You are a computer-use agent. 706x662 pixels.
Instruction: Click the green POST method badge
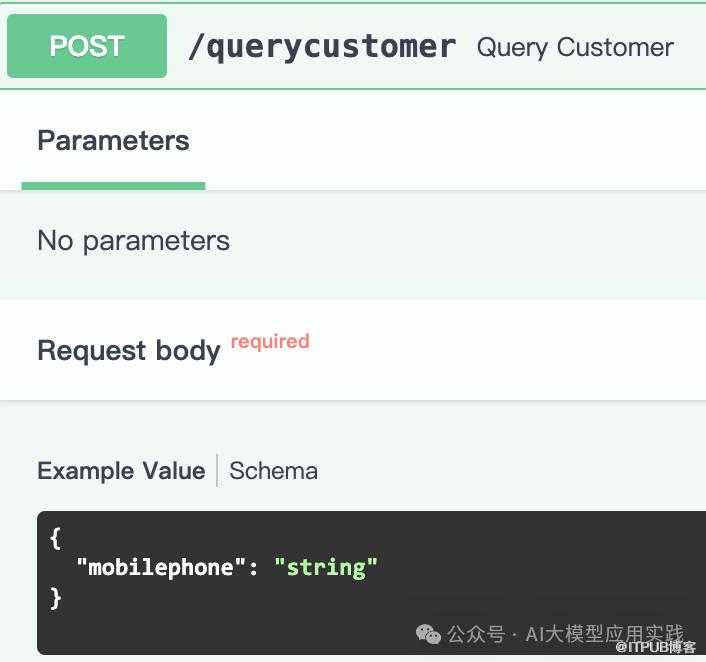tap(87, 46)
